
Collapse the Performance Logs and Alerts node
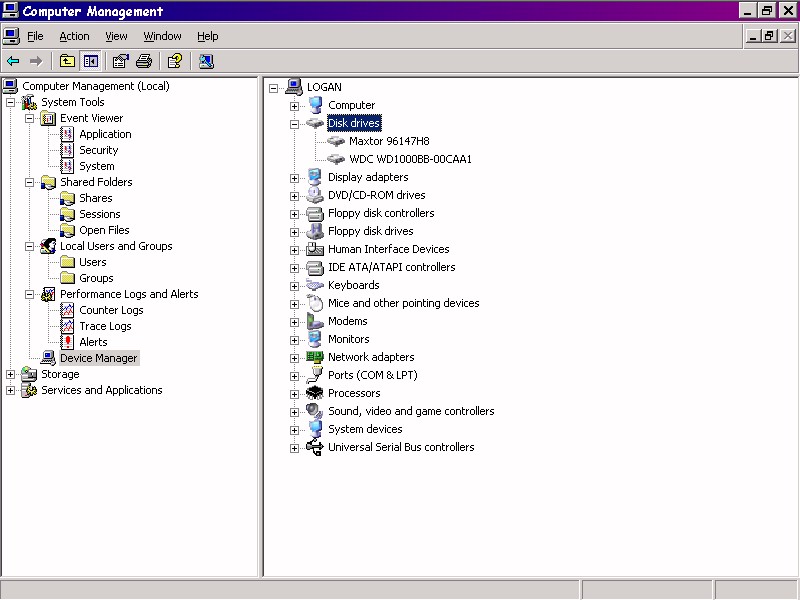click(30, 294)
